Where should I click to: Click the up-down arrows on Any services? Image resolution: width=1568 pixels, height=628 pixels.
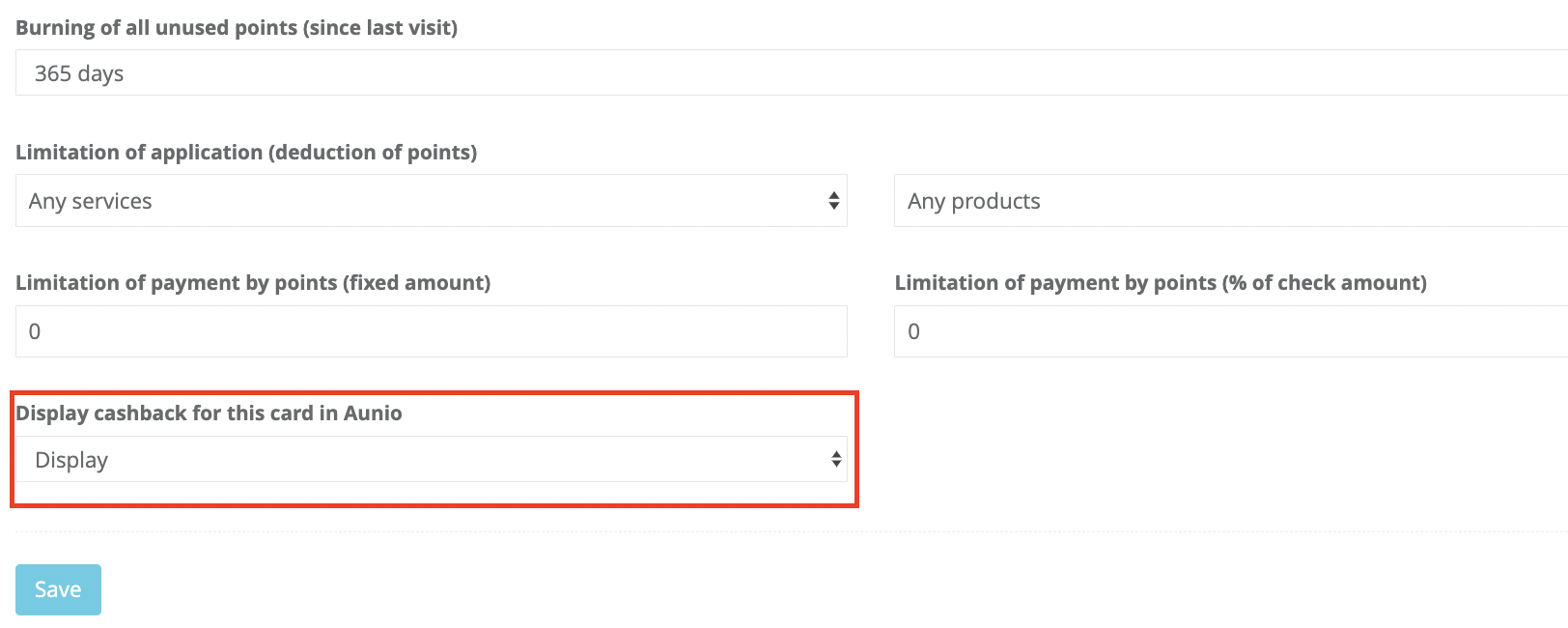pos(834,201)
